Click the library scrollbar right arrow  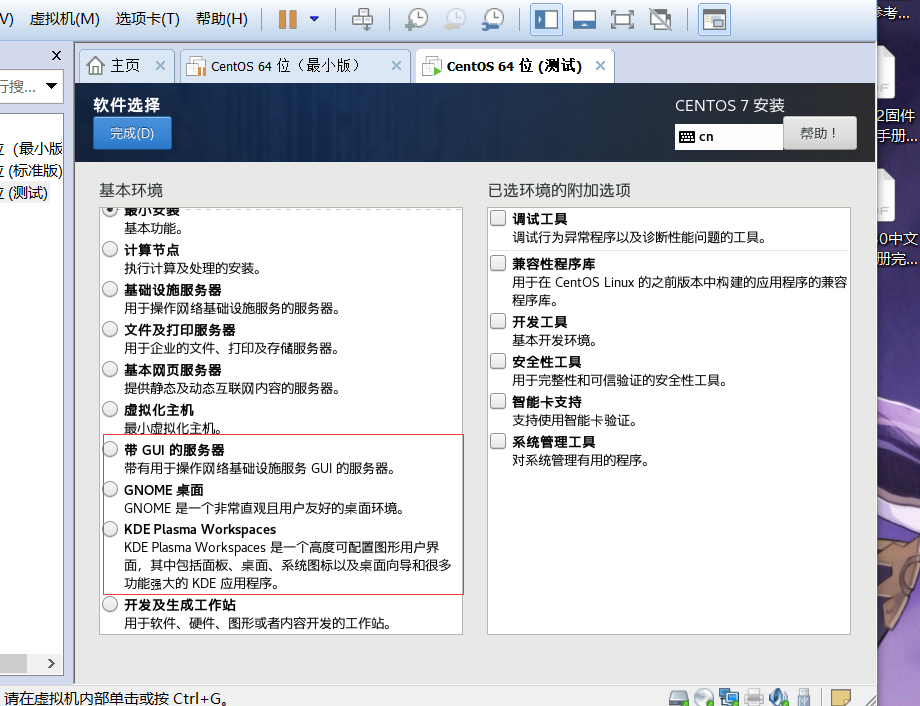tap(51, 663)
